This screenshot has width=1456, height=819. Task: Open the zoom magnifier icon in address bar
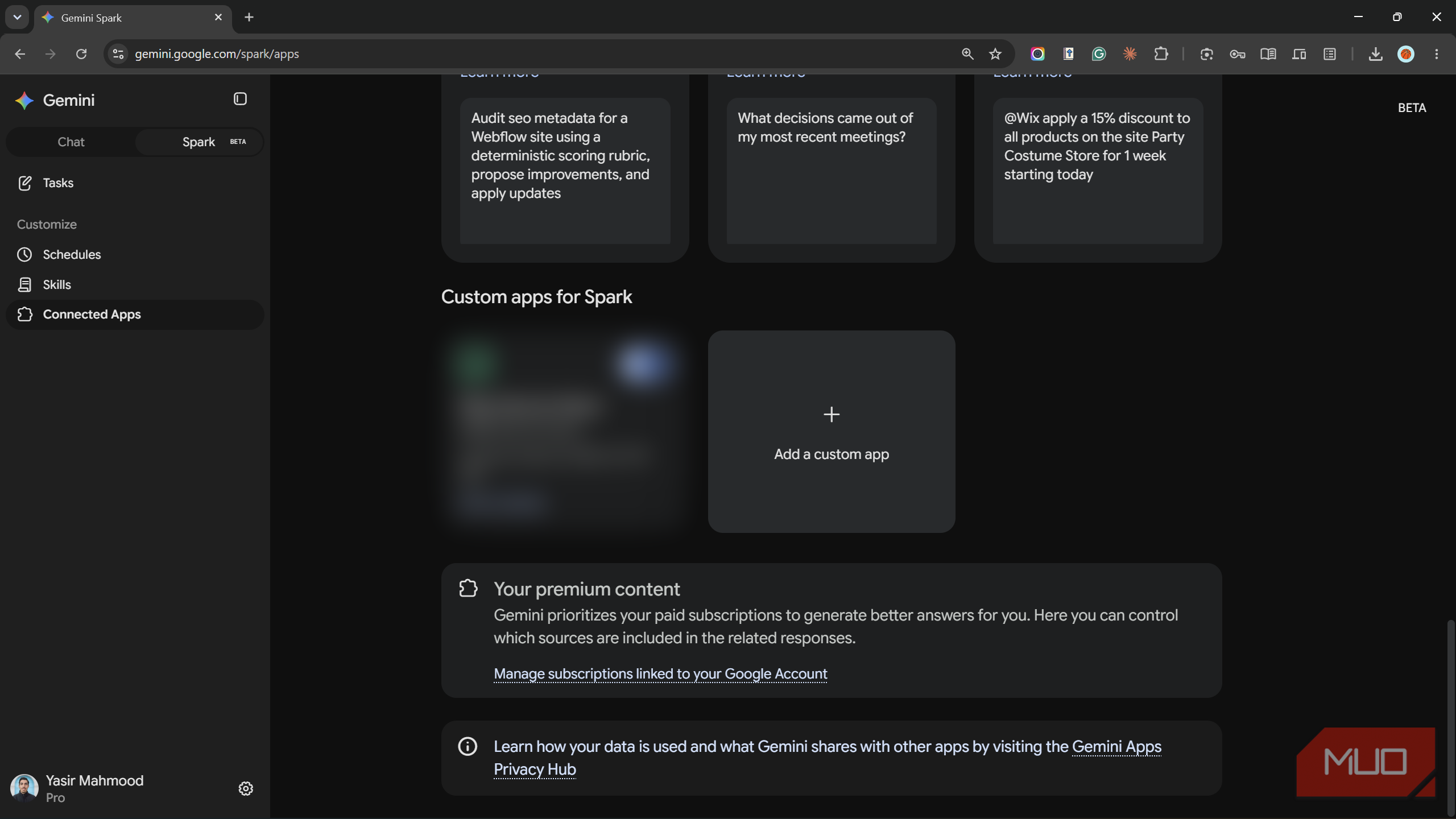(967, 54)
